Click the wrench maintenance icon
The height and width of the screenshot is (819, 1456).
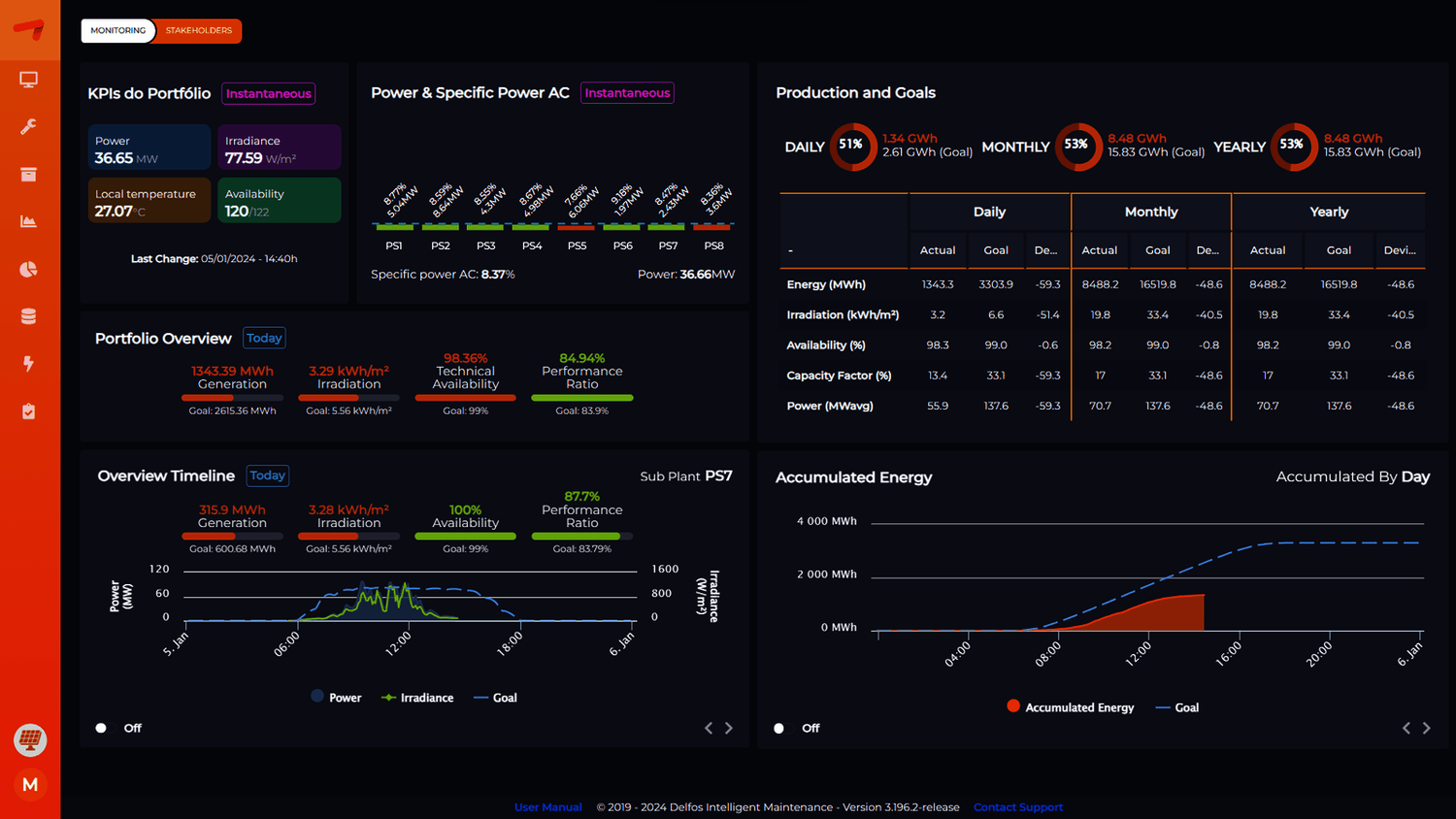(x=29, y=127)
